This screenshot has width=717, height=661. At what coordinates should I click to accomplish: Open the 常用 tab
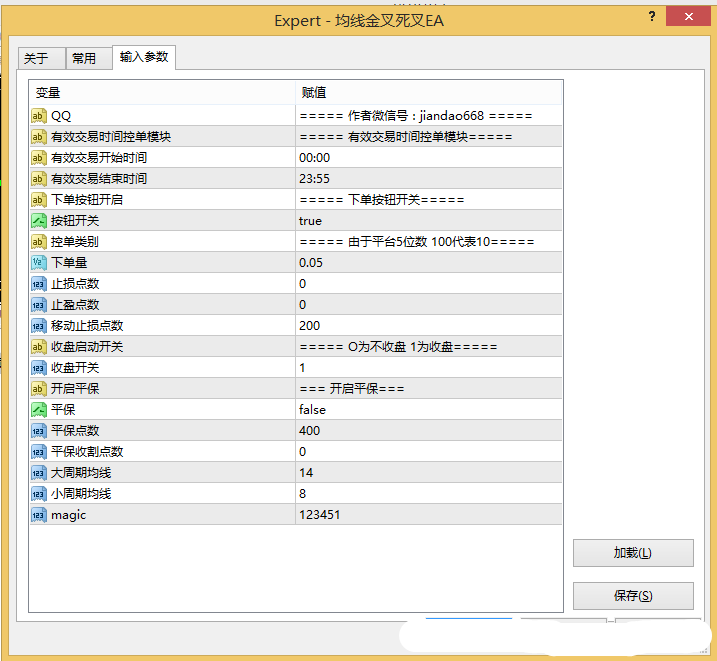coord(84,59)
